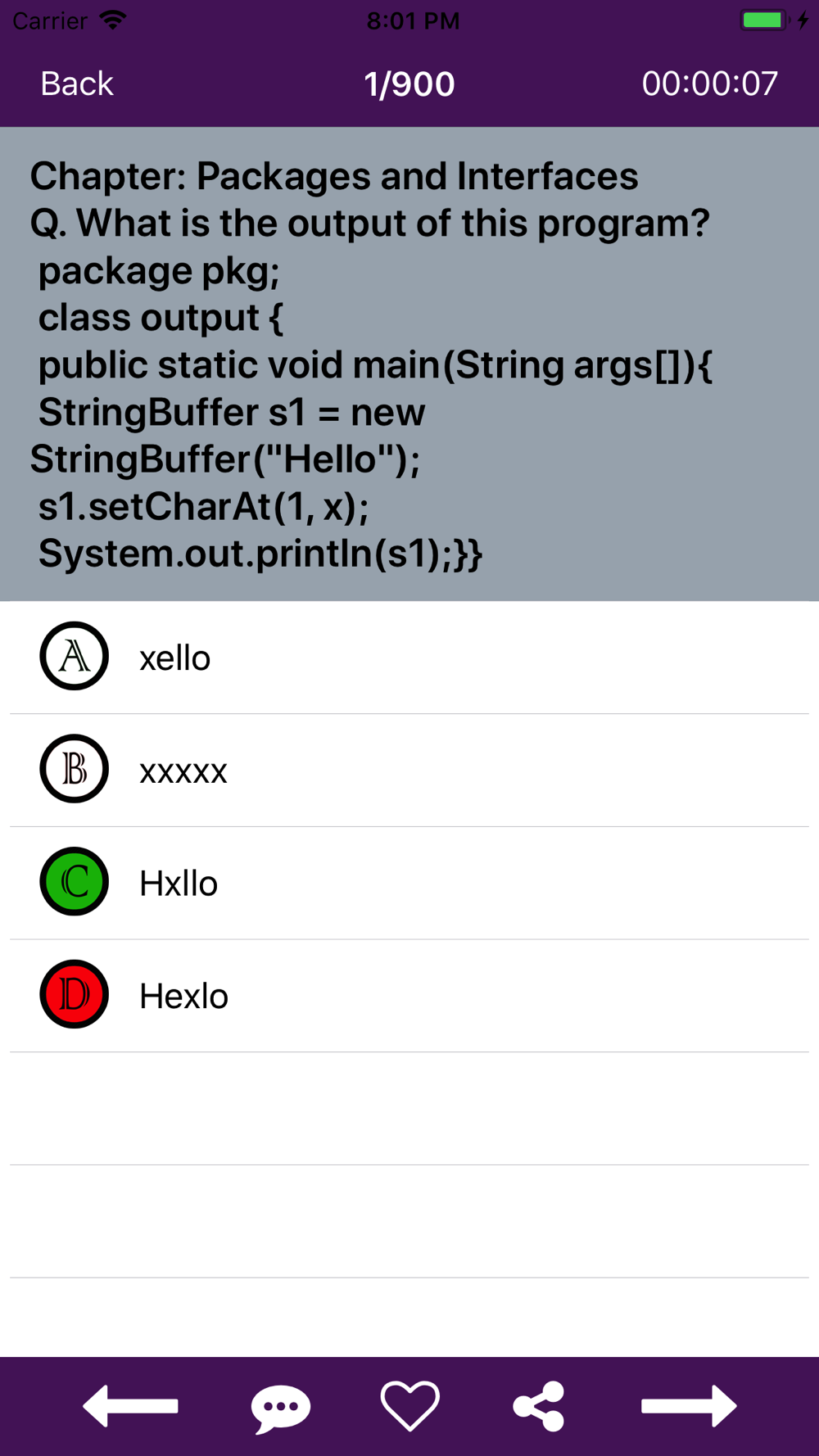Choose the red option D circle
Screen dimensions: 819x1456
[75, 994]
